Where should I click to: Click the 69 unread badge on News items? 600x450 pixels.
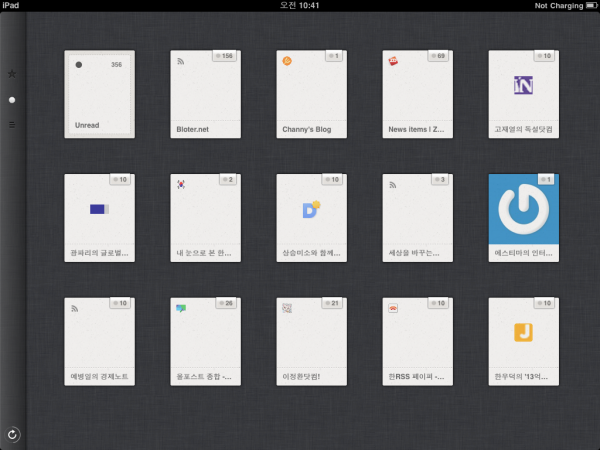pyautogui.click(x=439, y=56)
